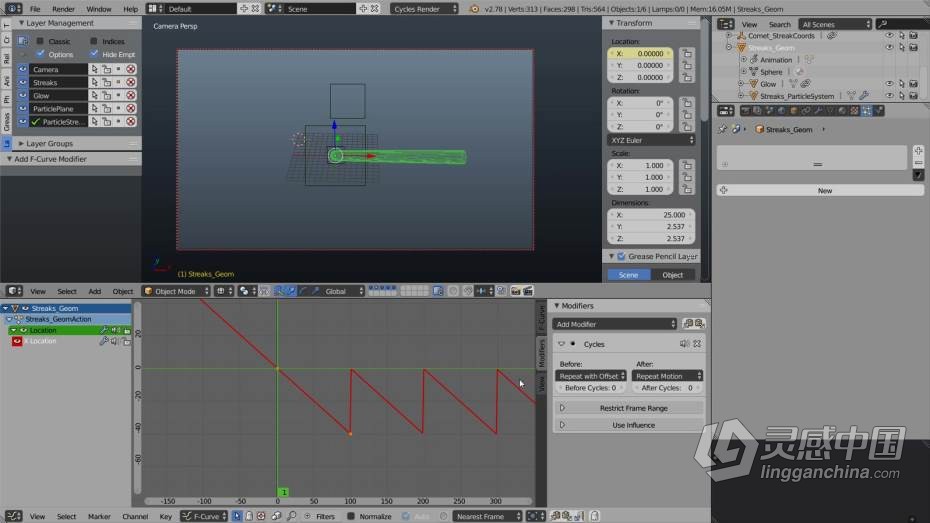Select objects in Glow layer via cursor icon
Viewport: 930px width, 523px height.
94,95
